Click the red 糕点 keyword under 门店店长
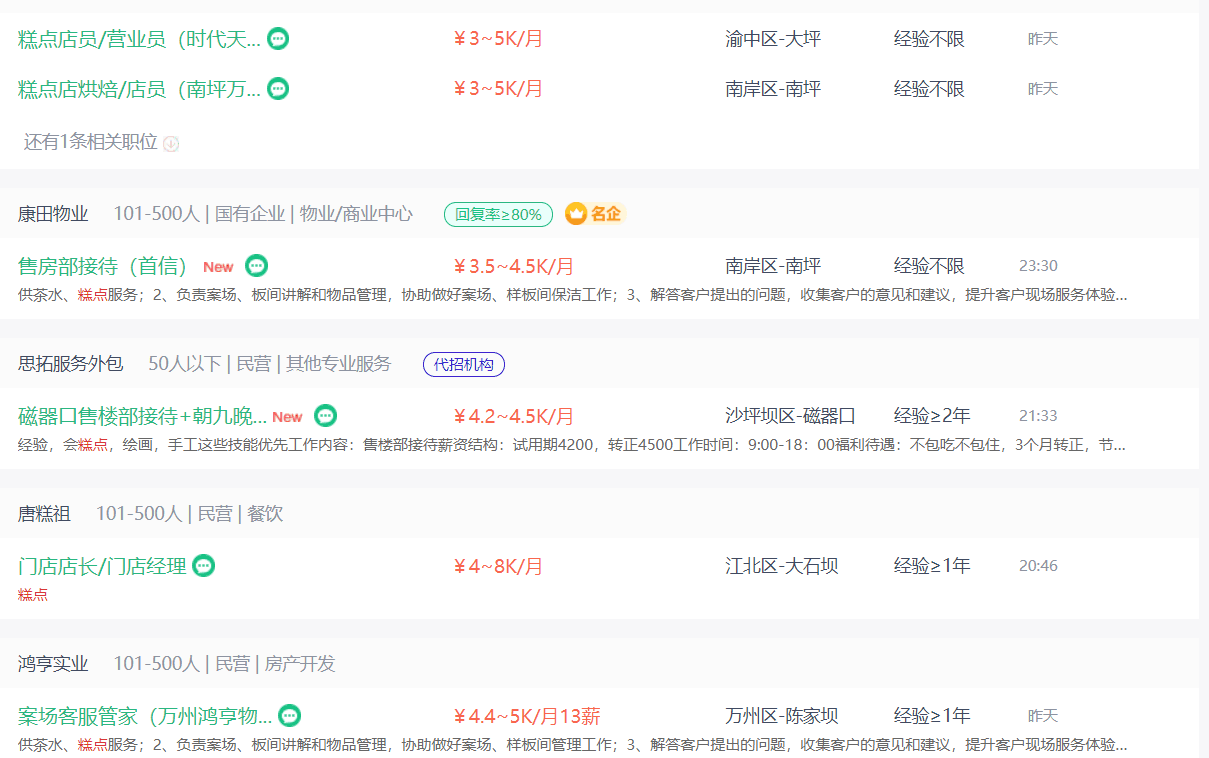Viewport: 1209px width, 758px height. tap(33, 595)
